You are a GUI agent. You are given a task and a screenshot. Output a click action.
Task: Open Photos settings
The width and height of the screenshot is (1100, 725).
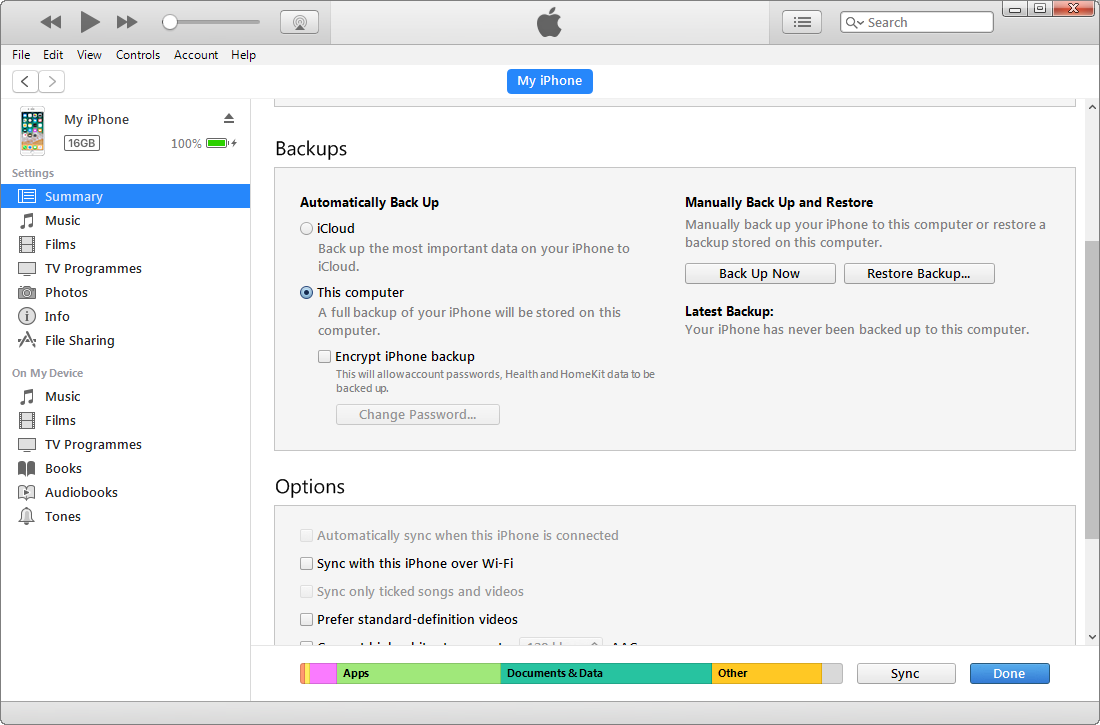126,292
